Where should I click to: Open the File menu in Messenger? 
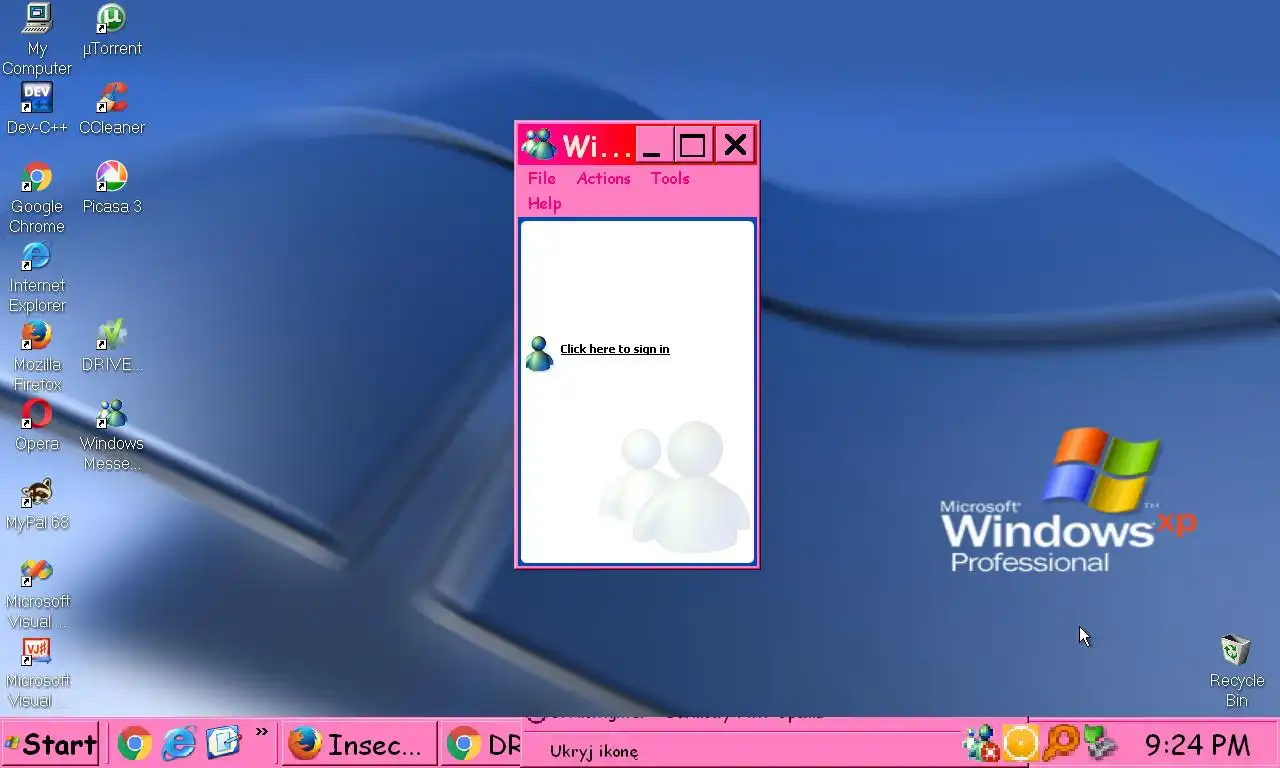pos(541,178)
